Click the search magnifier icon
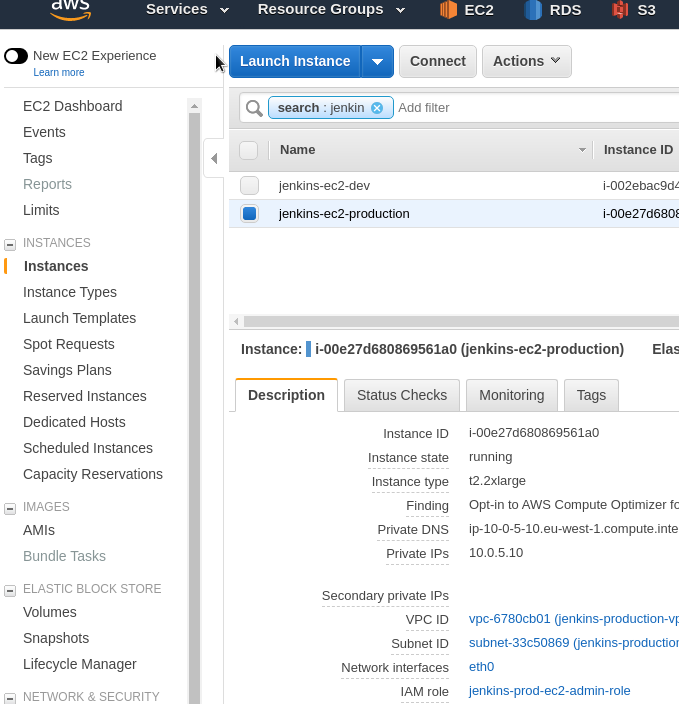Screen dimensions: 679x704 [254, 108]
